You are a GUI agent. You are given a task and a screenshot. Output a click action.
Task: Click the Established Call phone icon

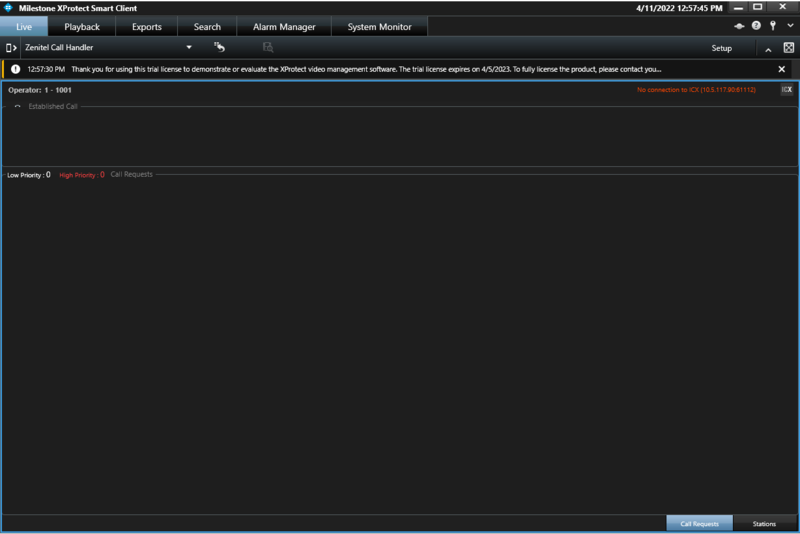17,107
